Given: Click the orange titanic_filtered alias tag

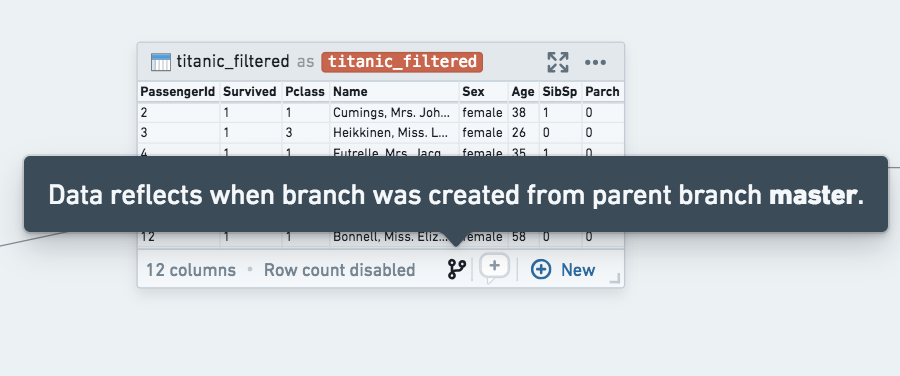Looking at the screenshot, I should [x=402, y=62].
